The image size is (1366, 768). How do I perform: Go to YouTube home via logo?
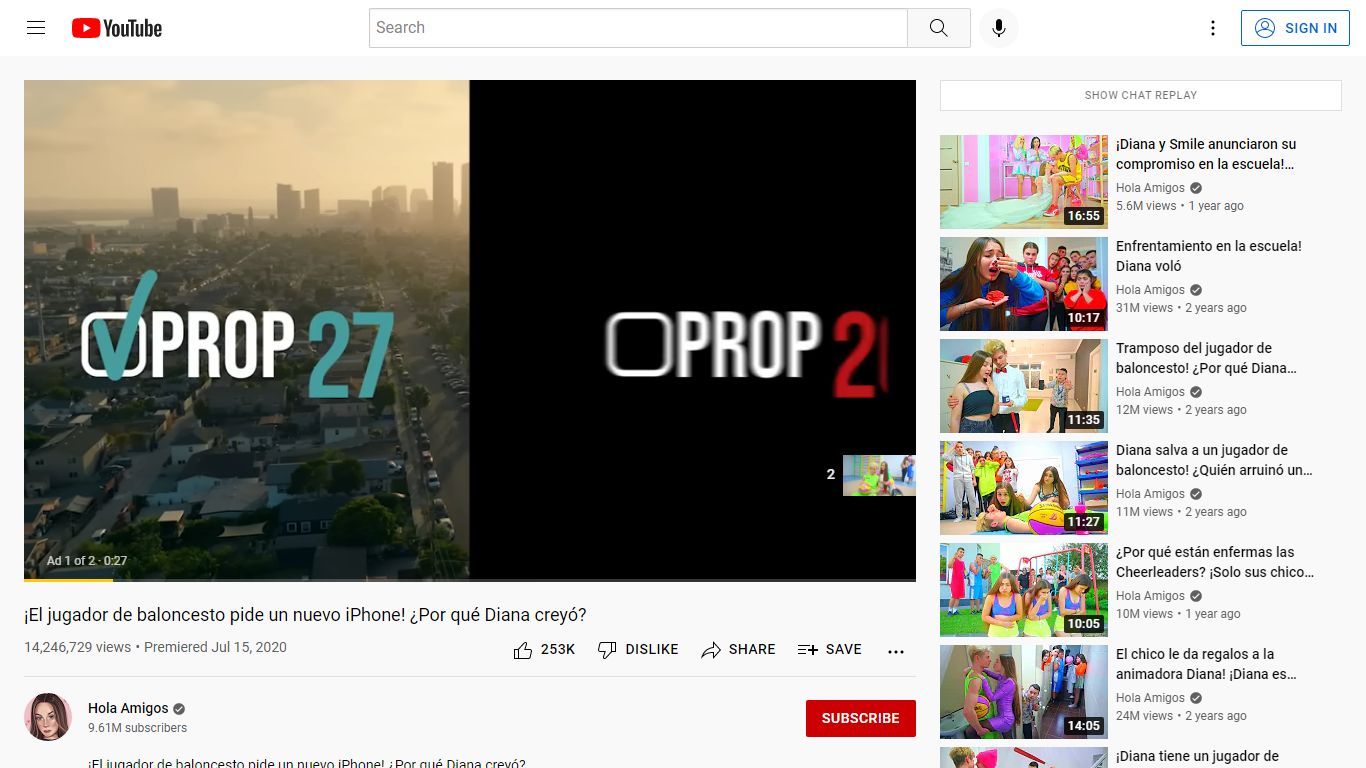(117, 28)
